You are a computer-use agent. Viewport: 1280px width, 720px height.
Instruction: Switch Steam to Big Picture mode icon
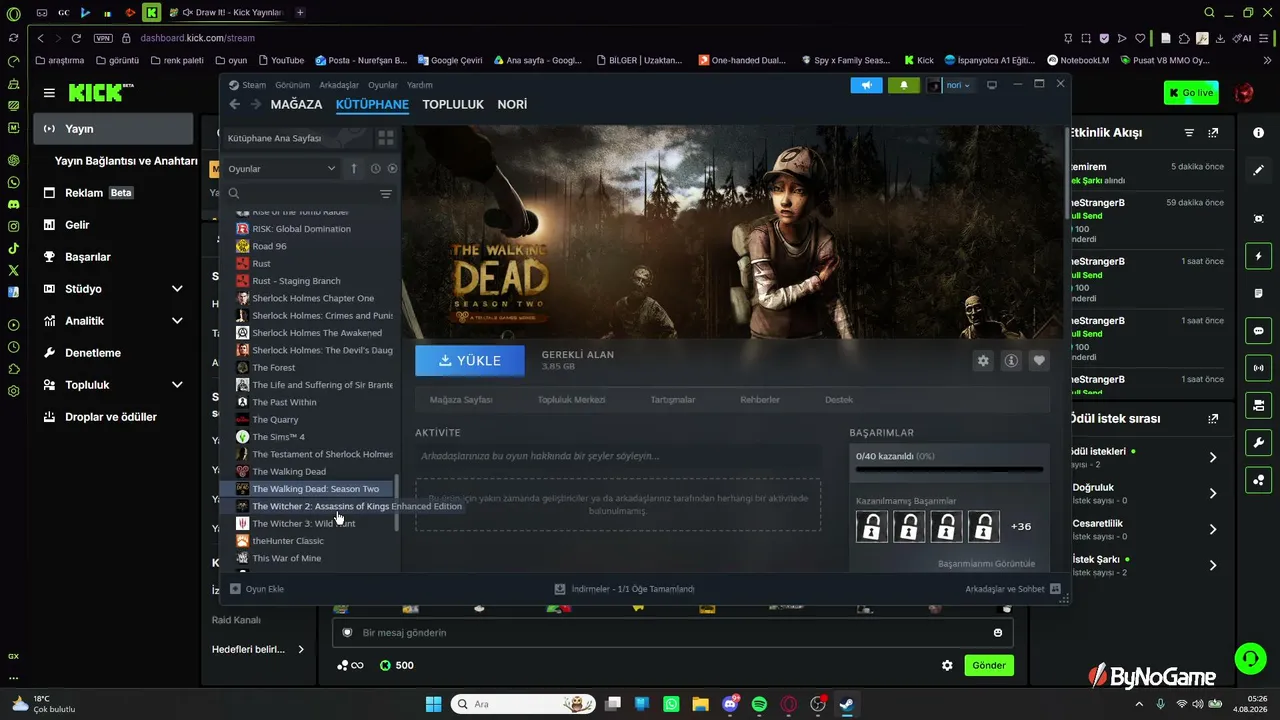[x=992, y=85]
